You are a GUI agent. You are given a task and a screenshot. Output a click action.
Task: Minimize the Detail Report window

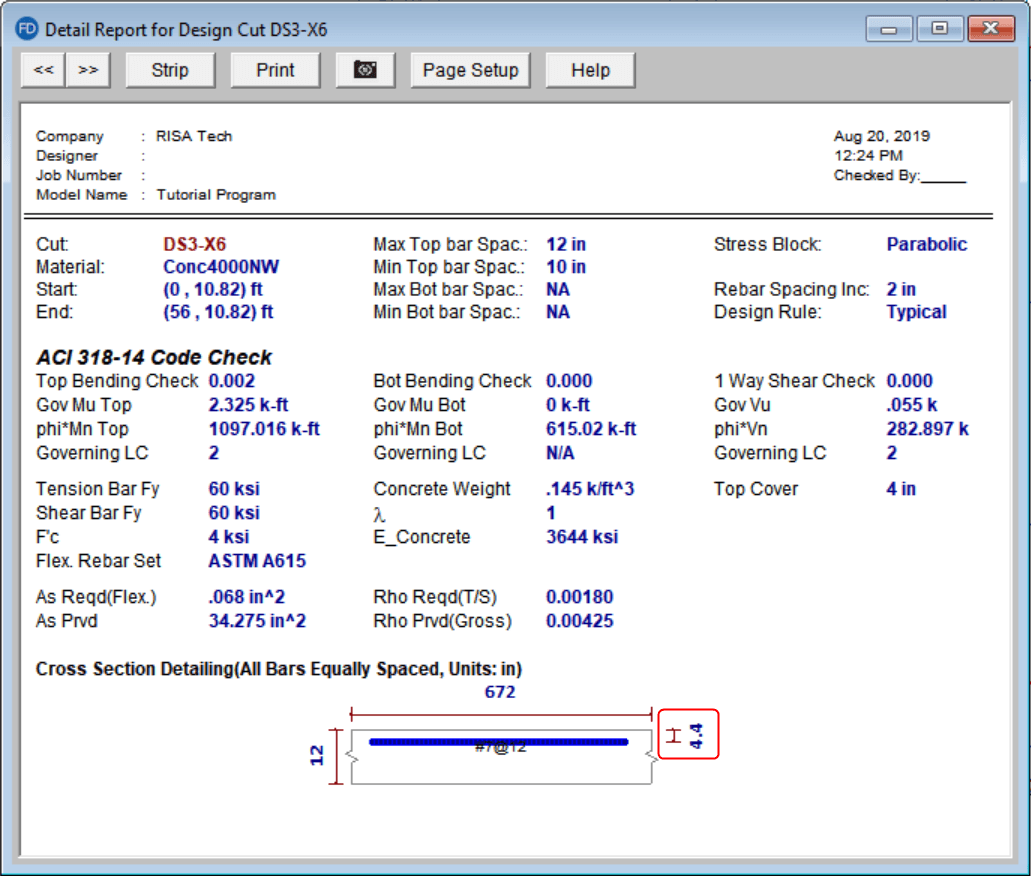[x=888, y=29]
